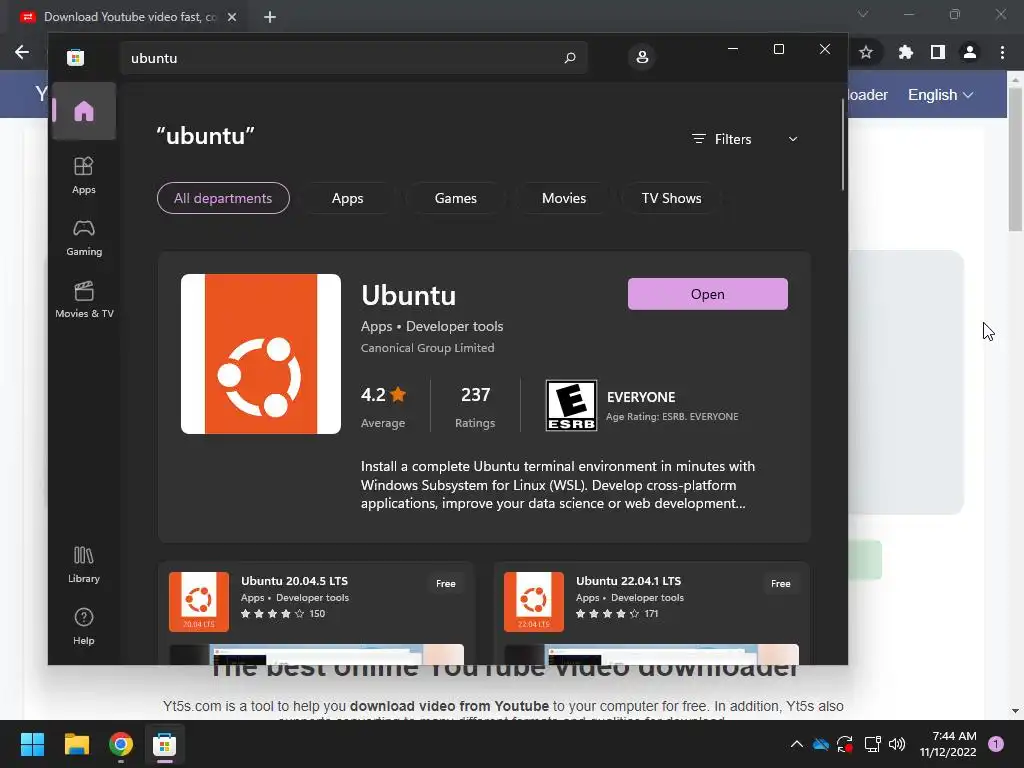Open Ubuntu 22.04.1 LTS title

click(628, 581)
